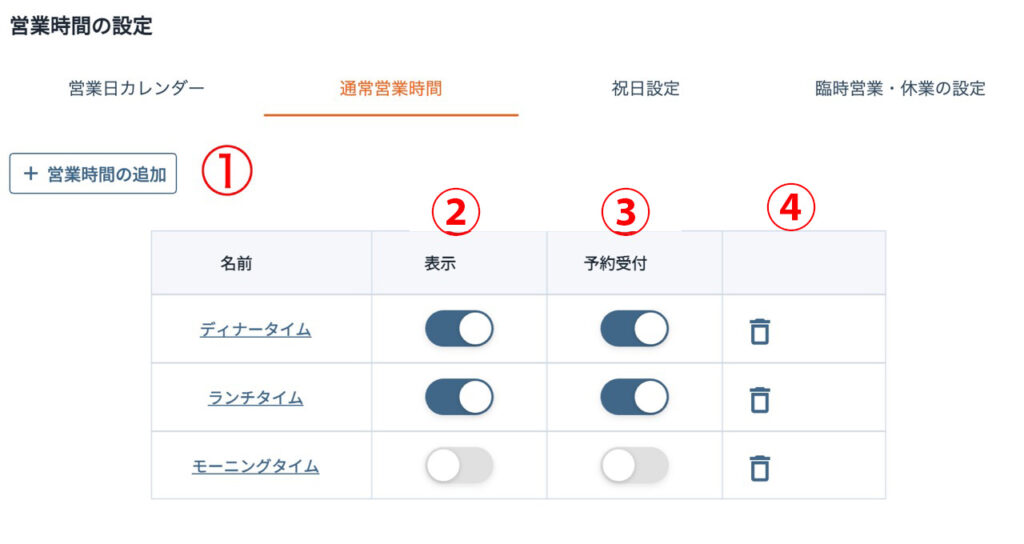Viewport: 1024px width, 544px height.
Task: Turn on 予約受付 for モーニングタイム
Action: click(x=634, y=465)
